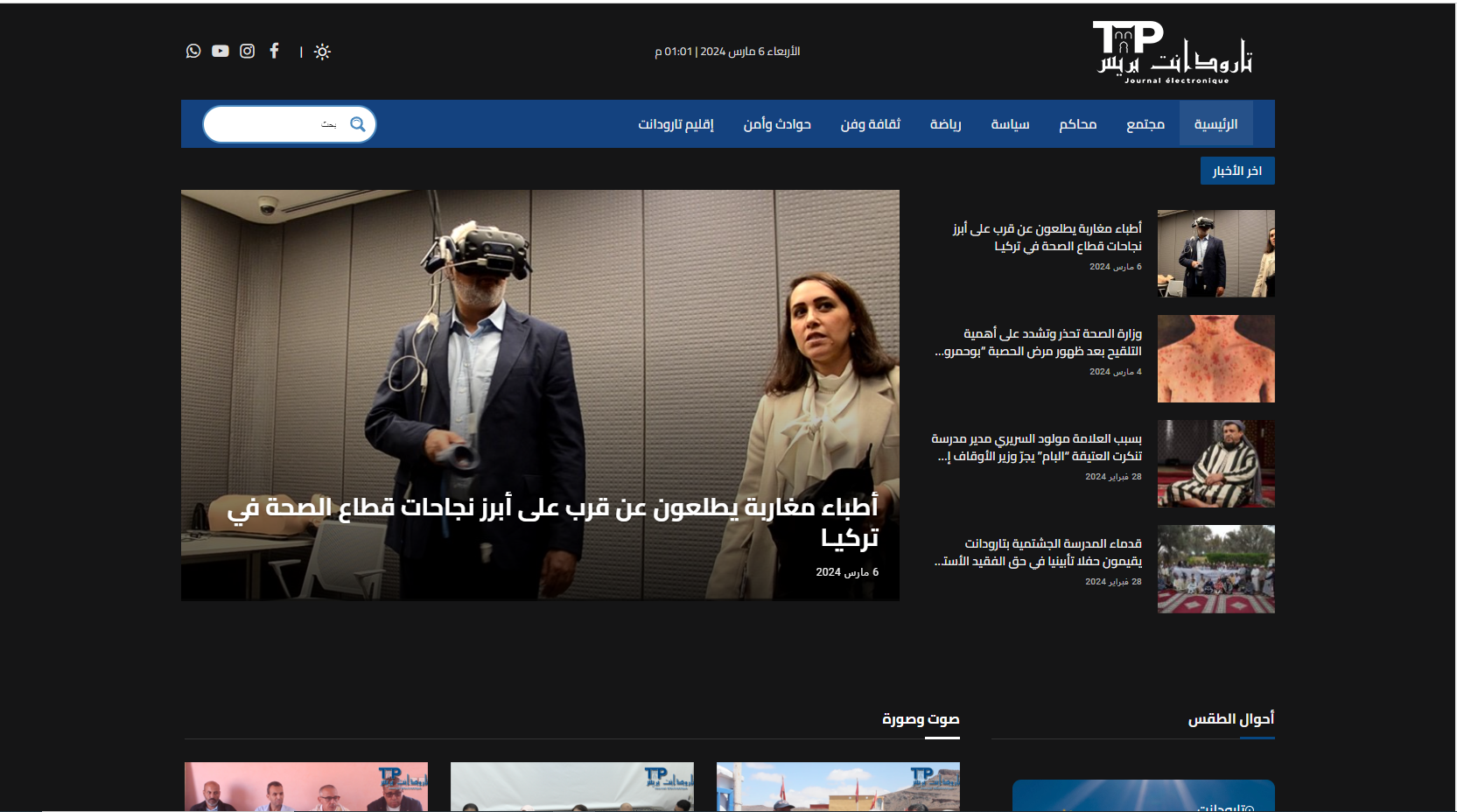Open the مجتمع menu section
This screenshot has height=812, width=1457.
[x=1145, y=124]
